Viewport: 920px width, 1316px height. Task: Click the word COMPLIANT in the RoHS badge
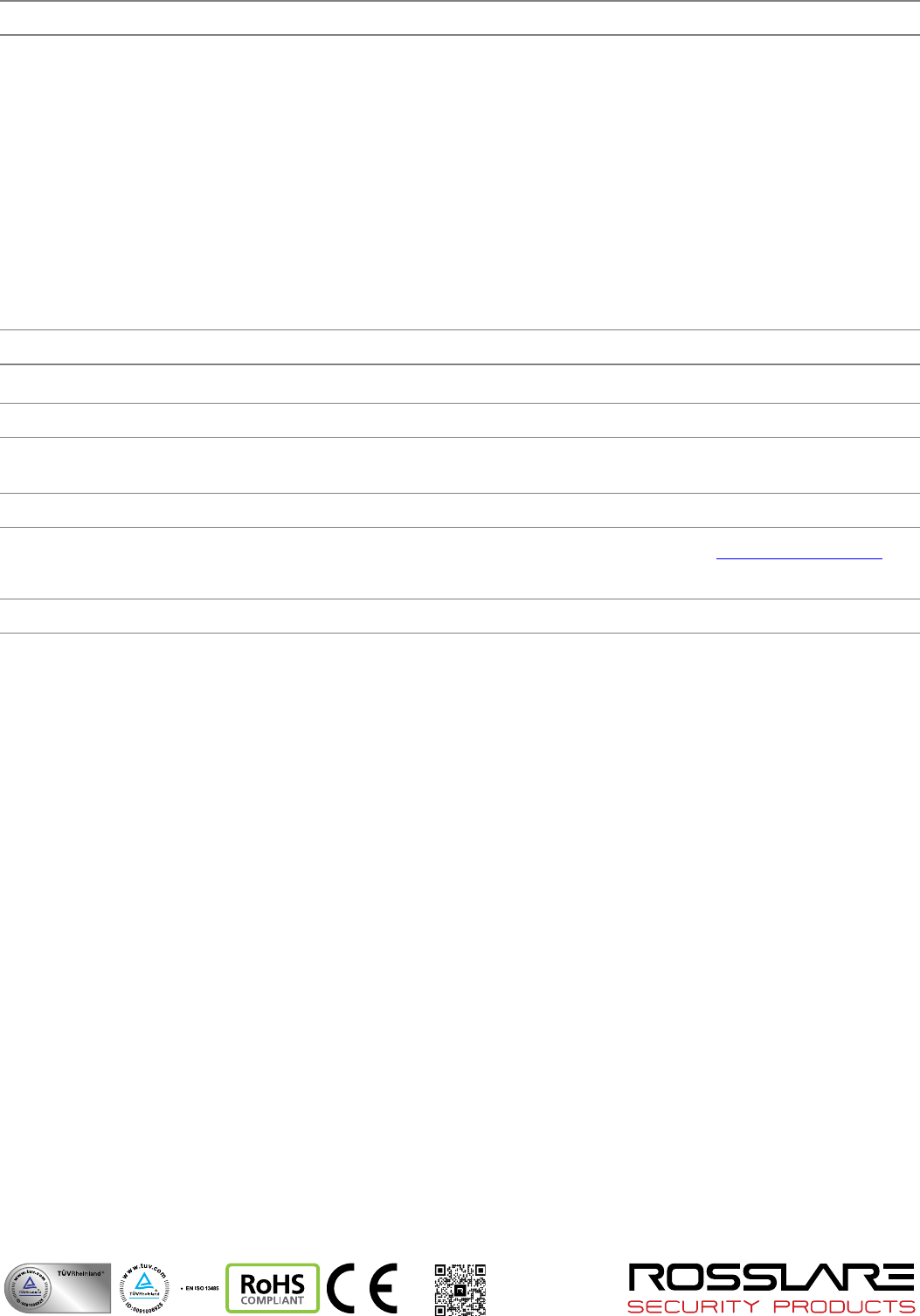coord(273,1300)
